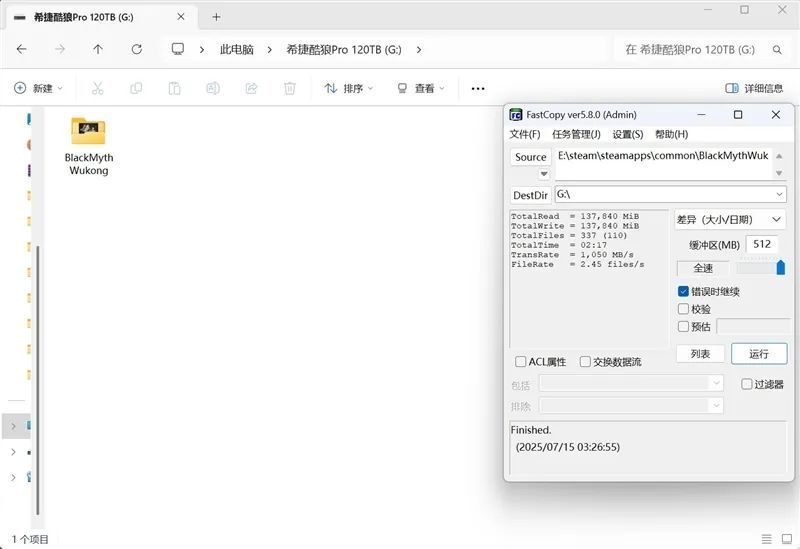Open the 任务管理(J) menu

pyautogui.click(x=576, y=134)
